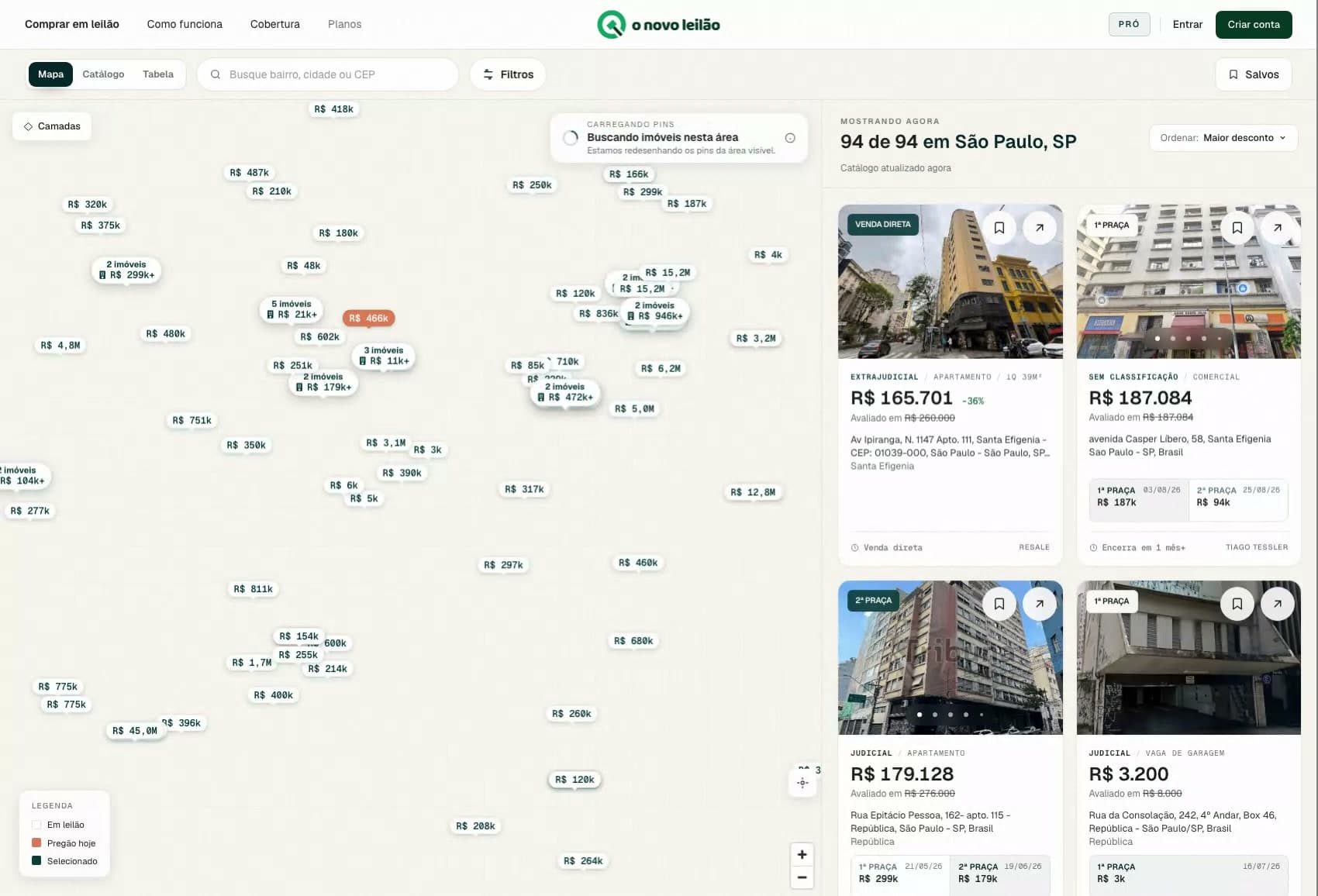Click the search field for bairro, cidade ou CEP

pyautogui.click(x=328, y=74)
